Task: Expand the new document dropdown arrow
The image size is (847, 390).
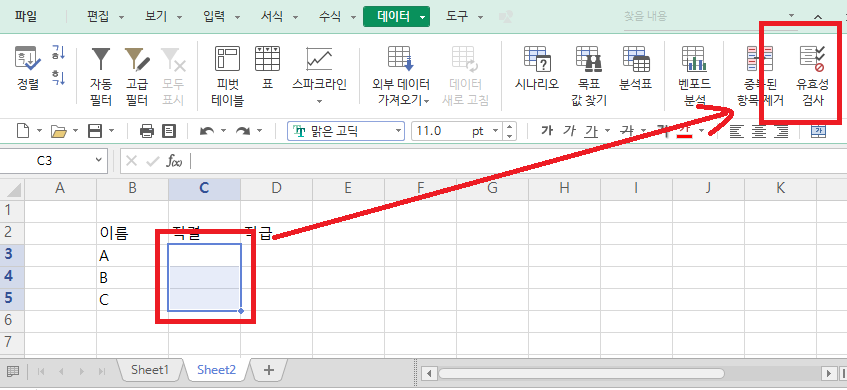Action: point(39,131)
